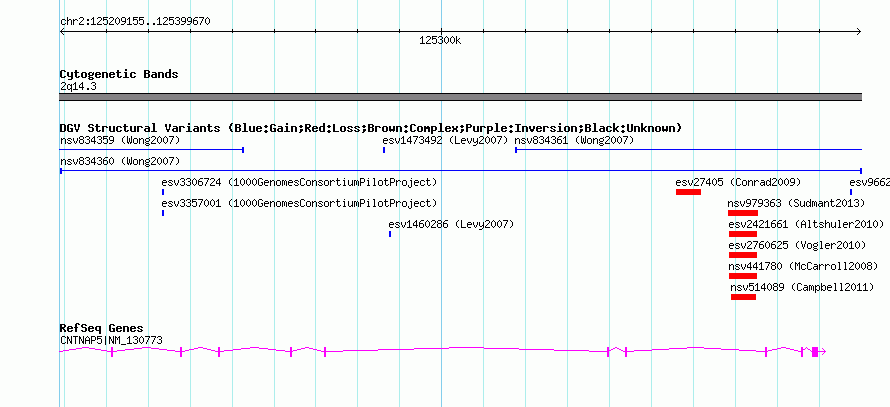Select the nsv441780 red loss bar
Image resolution: width=890 pixels, height=407 pixels.
(743, 276)
